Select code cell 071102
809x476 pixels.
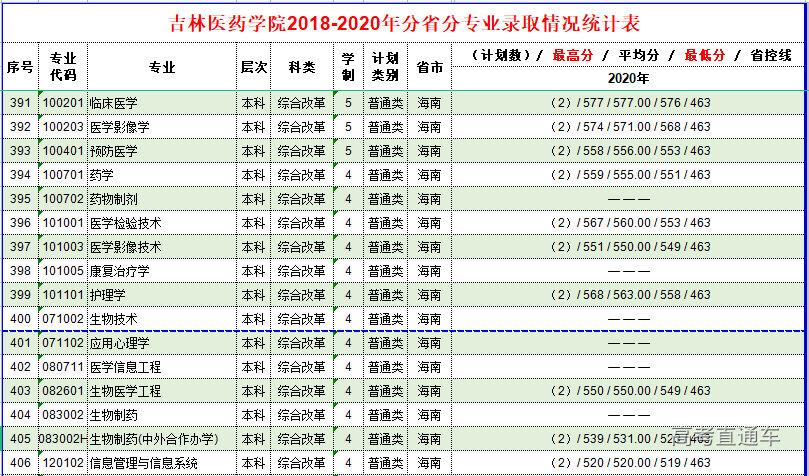coord(63,342)
